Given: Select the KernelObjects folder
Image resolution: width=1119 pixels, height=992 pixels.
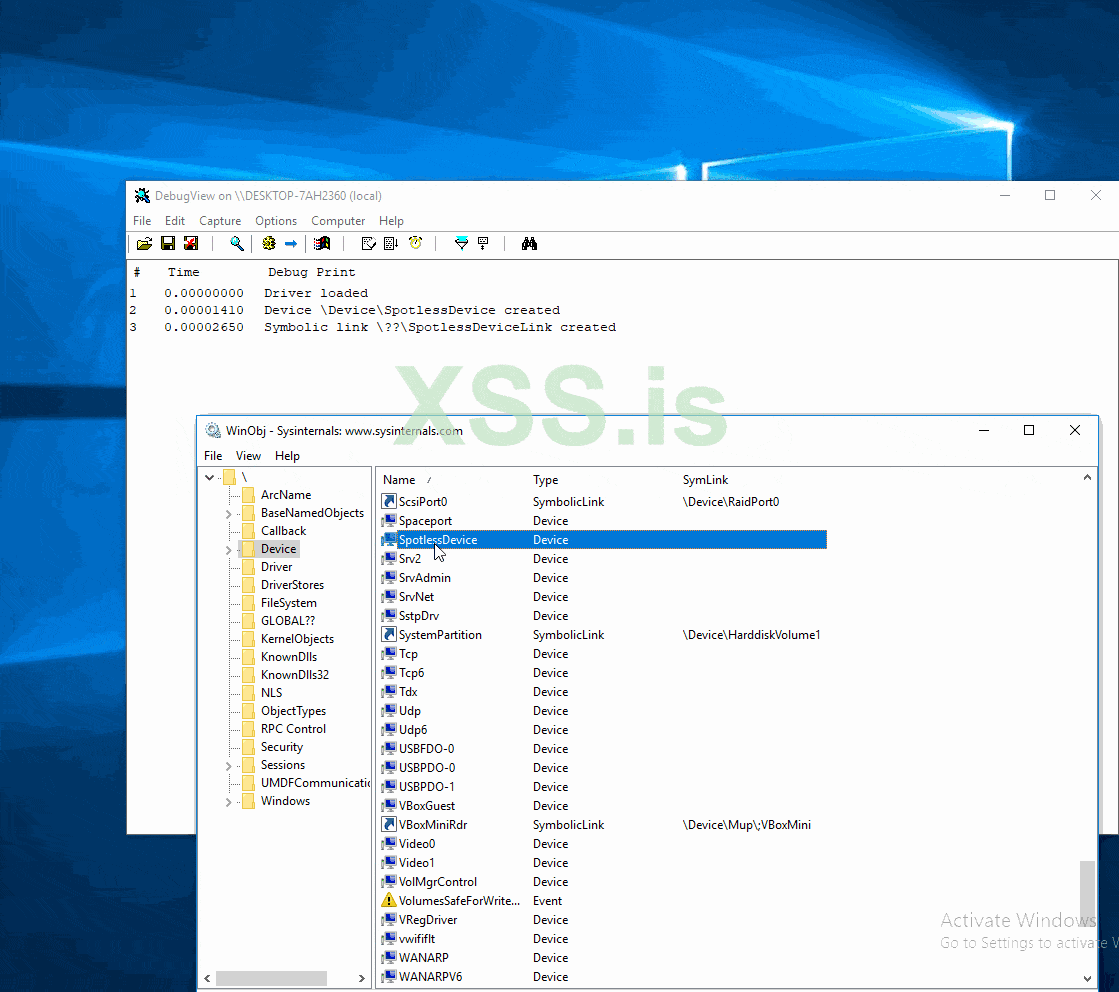Looking at the screenshot, I should pyautogui.click(x=297, y=639).
